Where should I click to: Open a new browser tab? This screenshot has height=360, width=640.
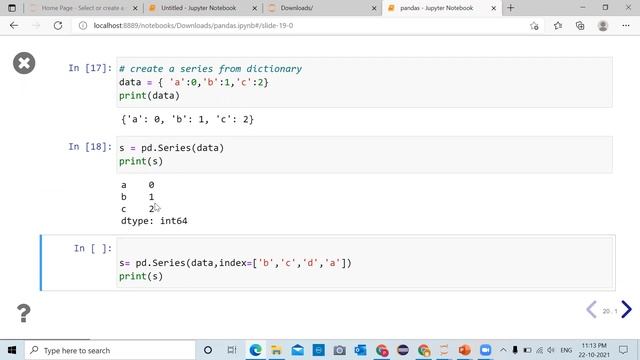[511, 8]
